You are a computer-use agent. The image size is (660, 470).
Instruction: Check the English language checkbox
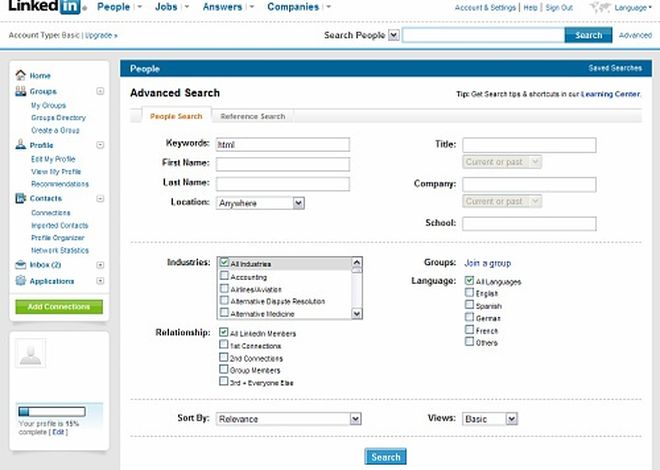click(x=469, y=292)
